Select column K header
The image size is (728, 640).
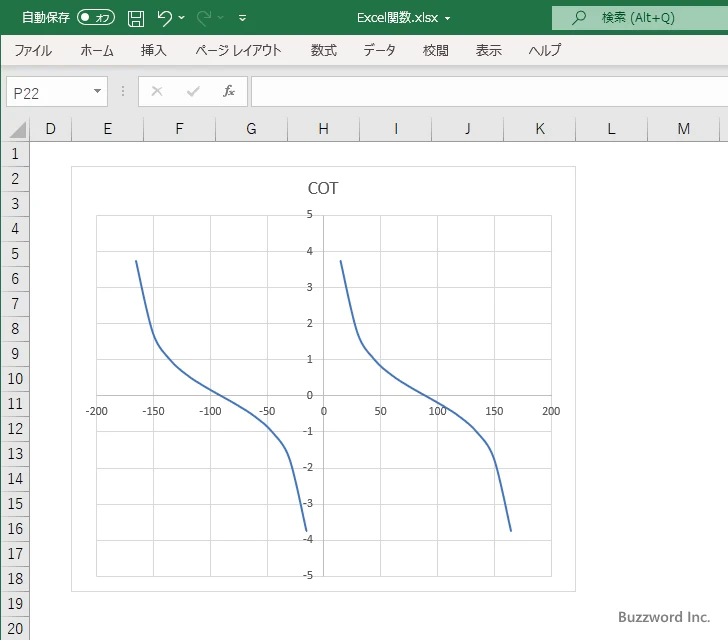tap(540, 129)
